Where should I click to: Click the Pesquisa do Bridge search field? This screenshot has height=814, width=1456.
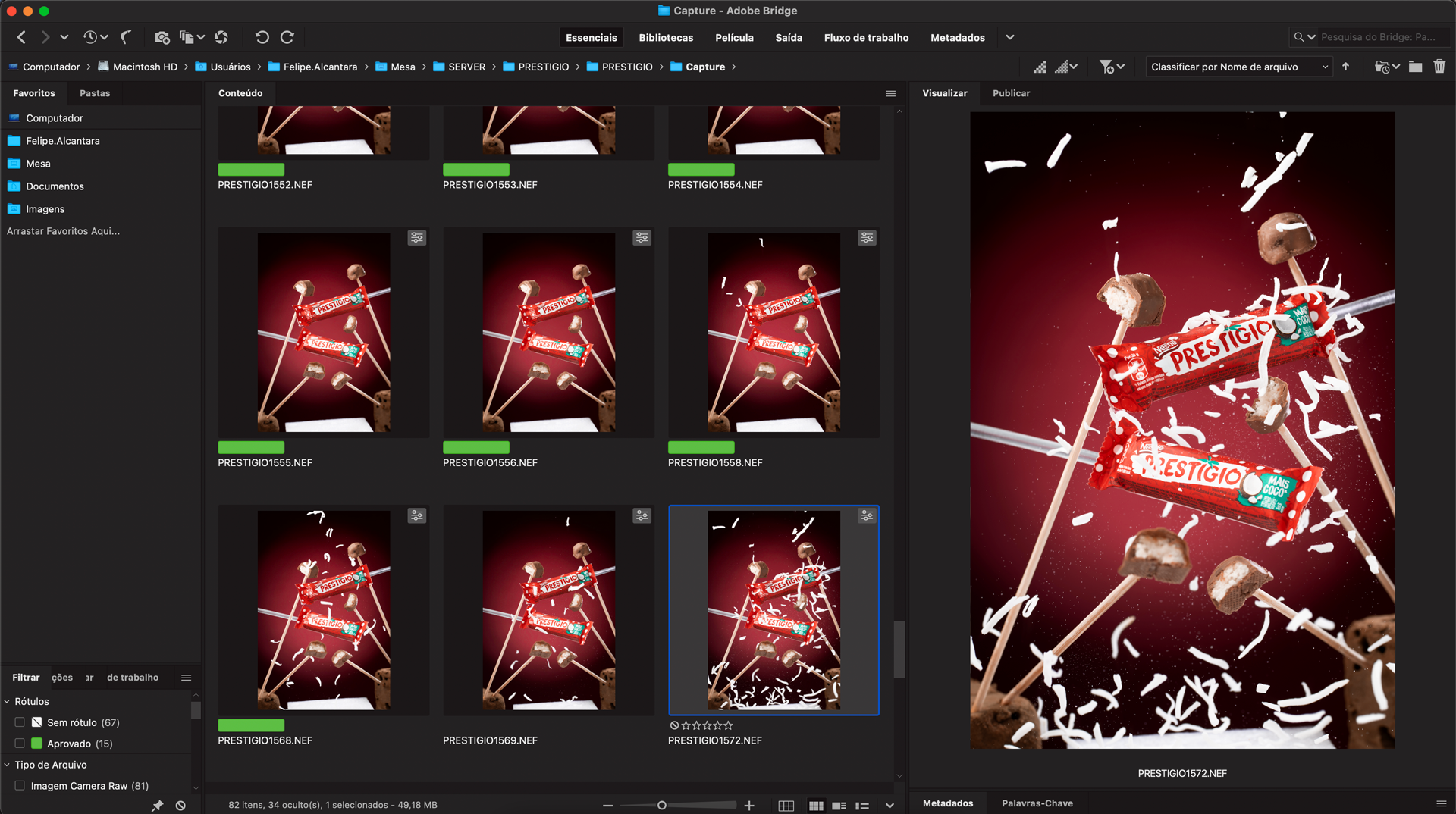coord(1384,37)
